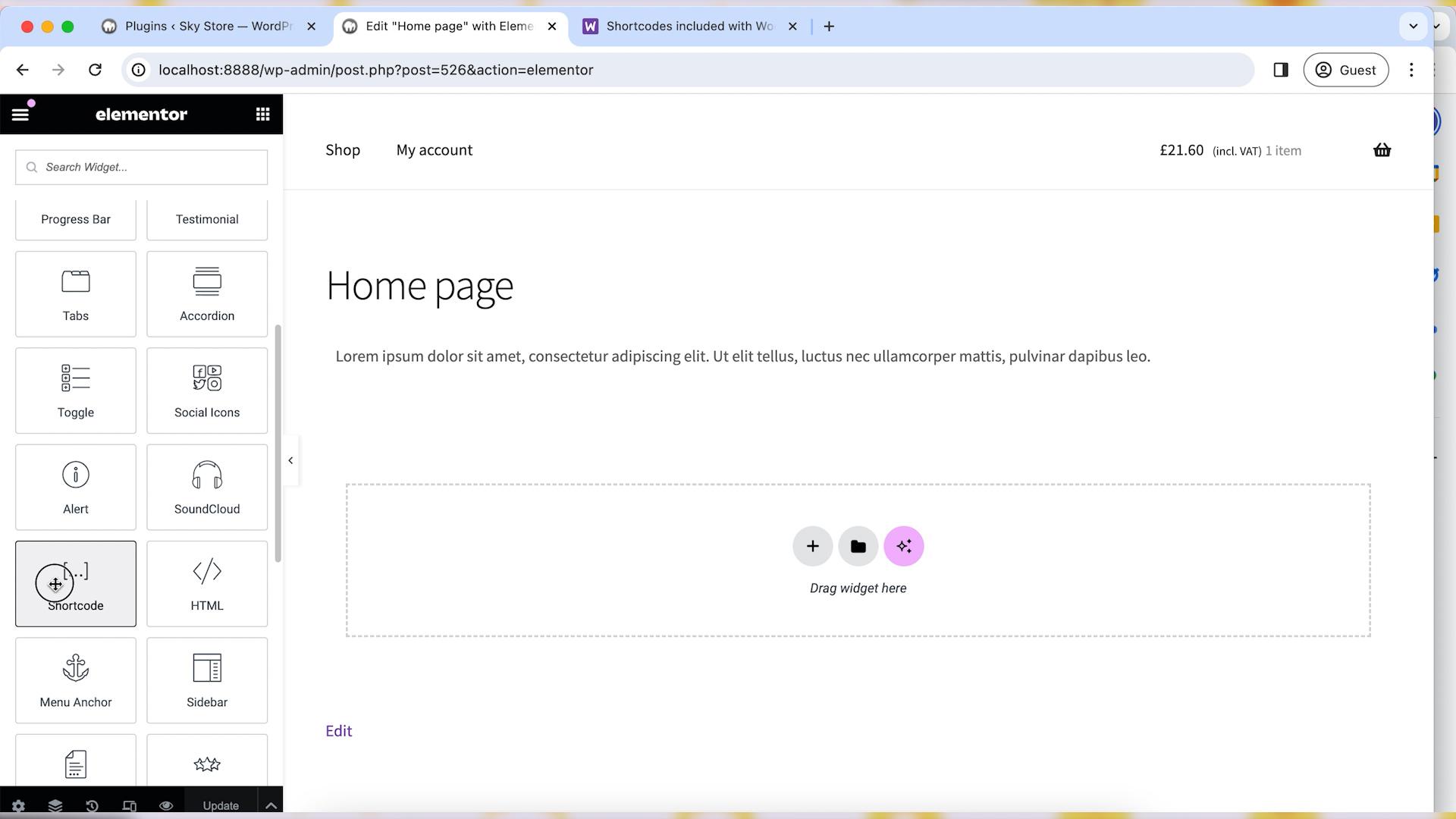Image resolution: width=1456 pixels, height=819 pixels.
Task: Select the SoundCloud widget
Action: [206, 488]
